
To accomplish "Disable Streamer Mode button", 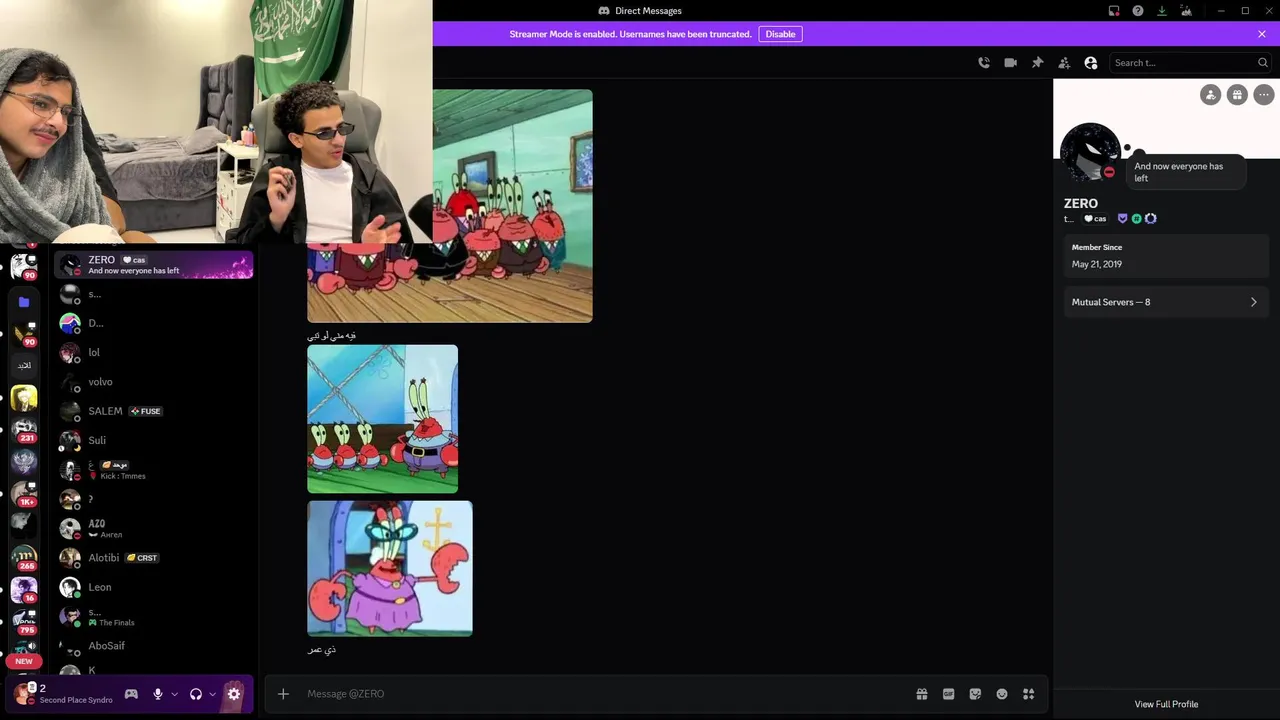I will point(780,34).
